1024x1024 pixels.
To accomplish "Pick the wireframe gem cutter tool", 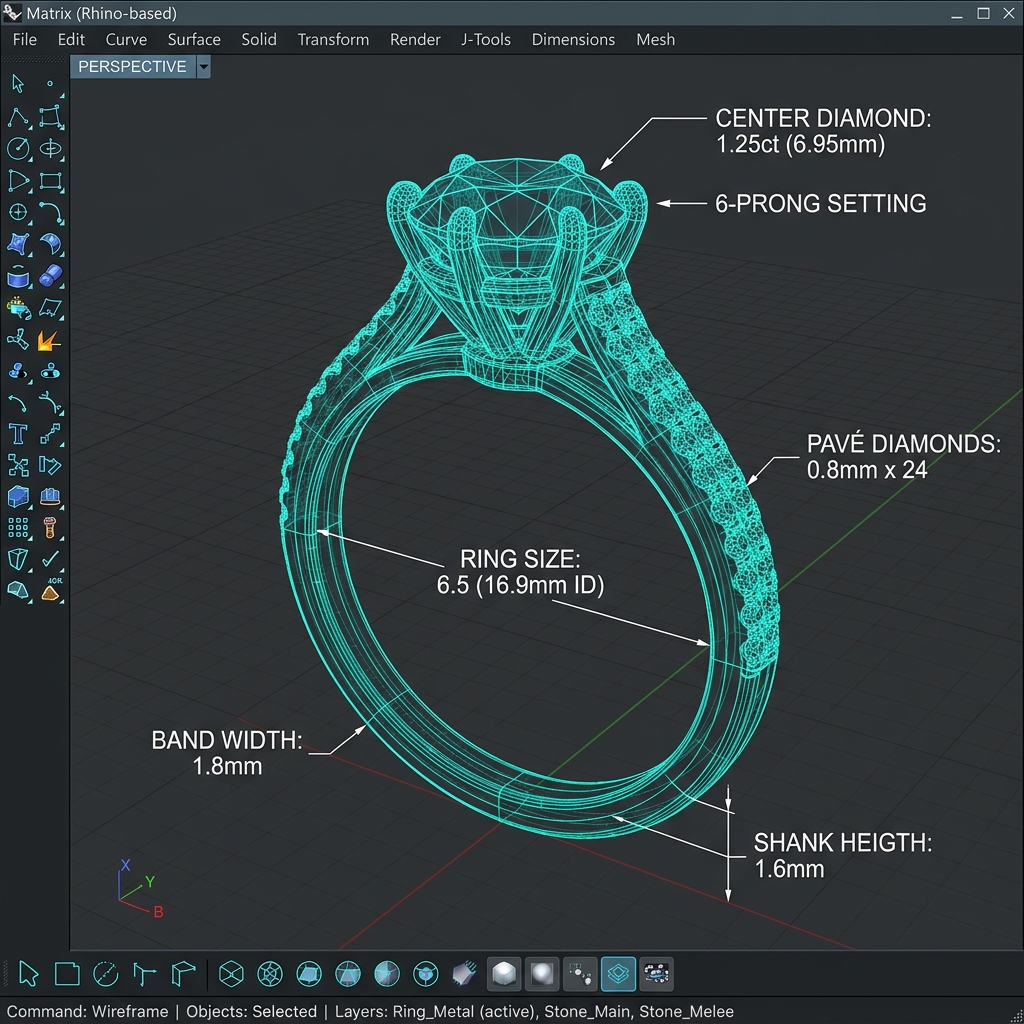I will click(x=18, y=590).
